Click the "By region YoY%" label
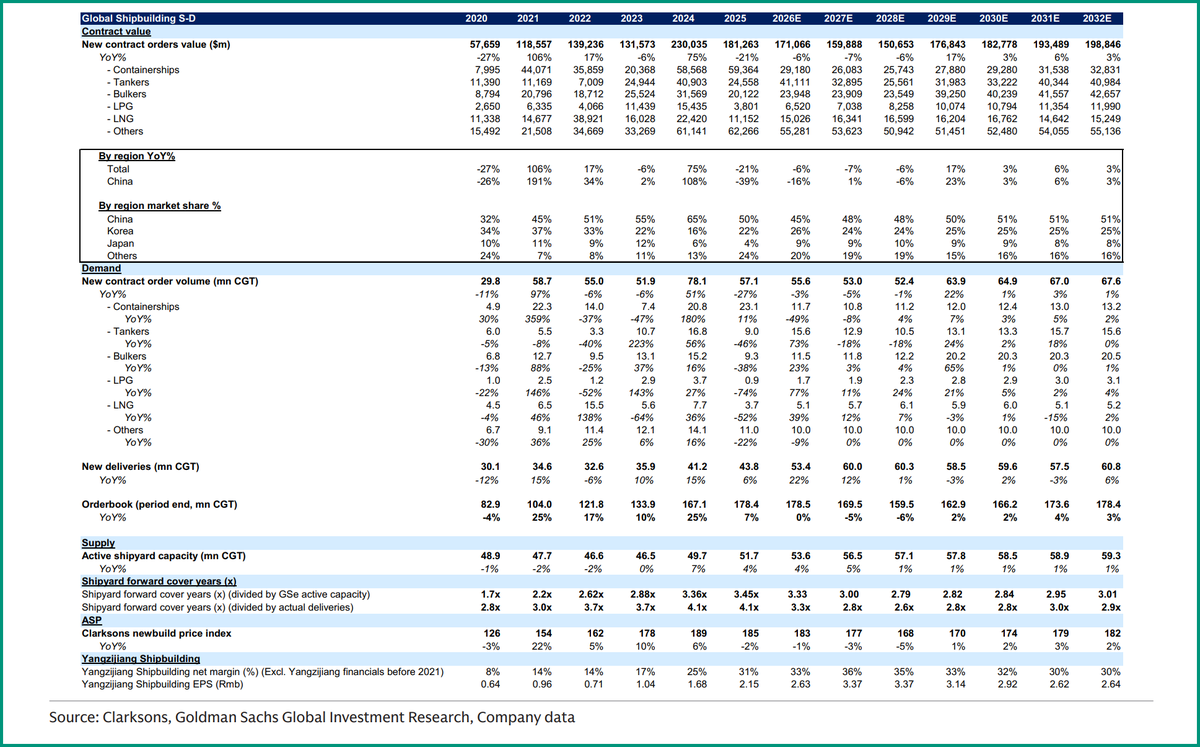The height and width of the screenshot is (747, 1200). coord(138,156)
